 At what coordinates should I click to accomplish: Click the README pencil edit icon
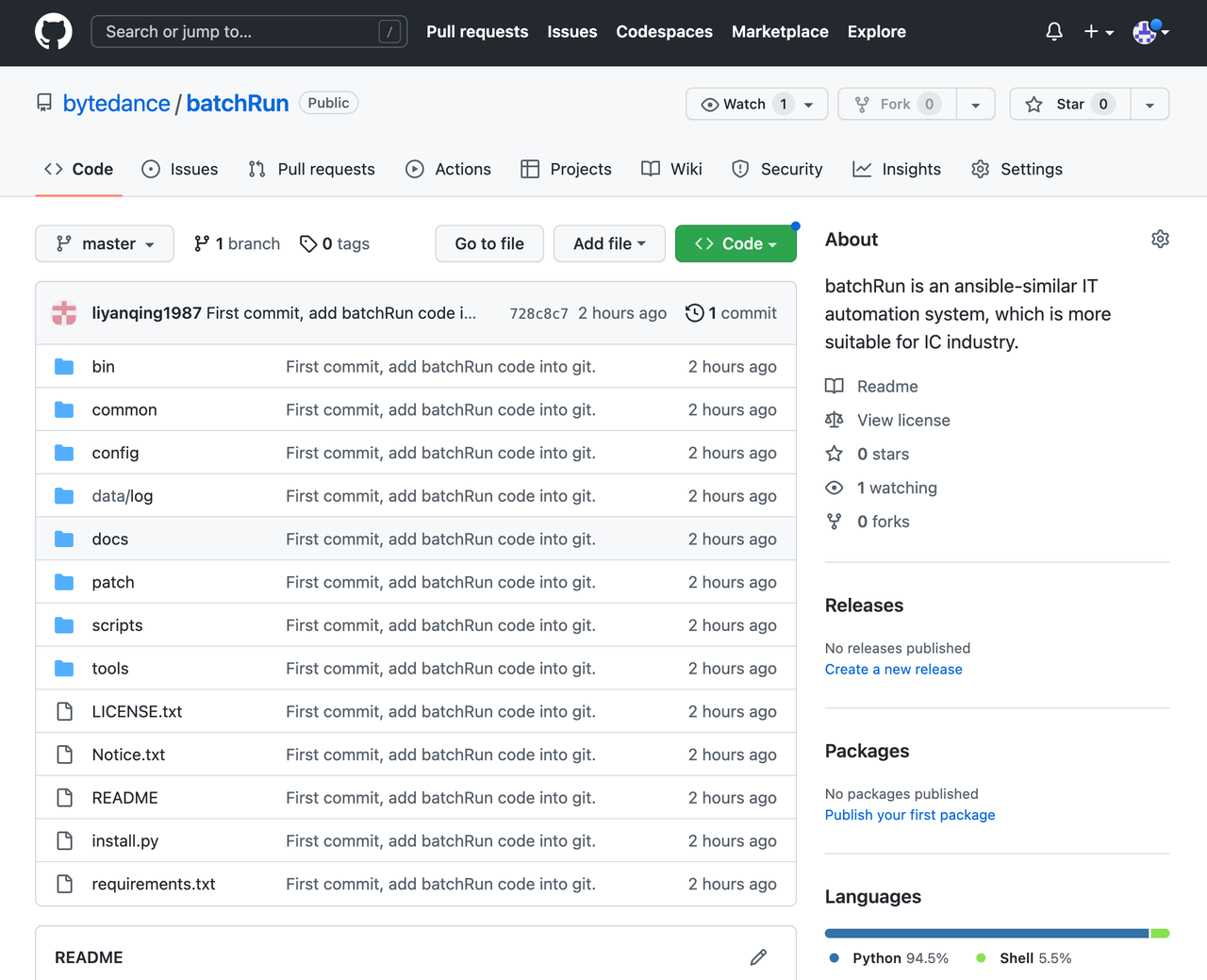758,957
